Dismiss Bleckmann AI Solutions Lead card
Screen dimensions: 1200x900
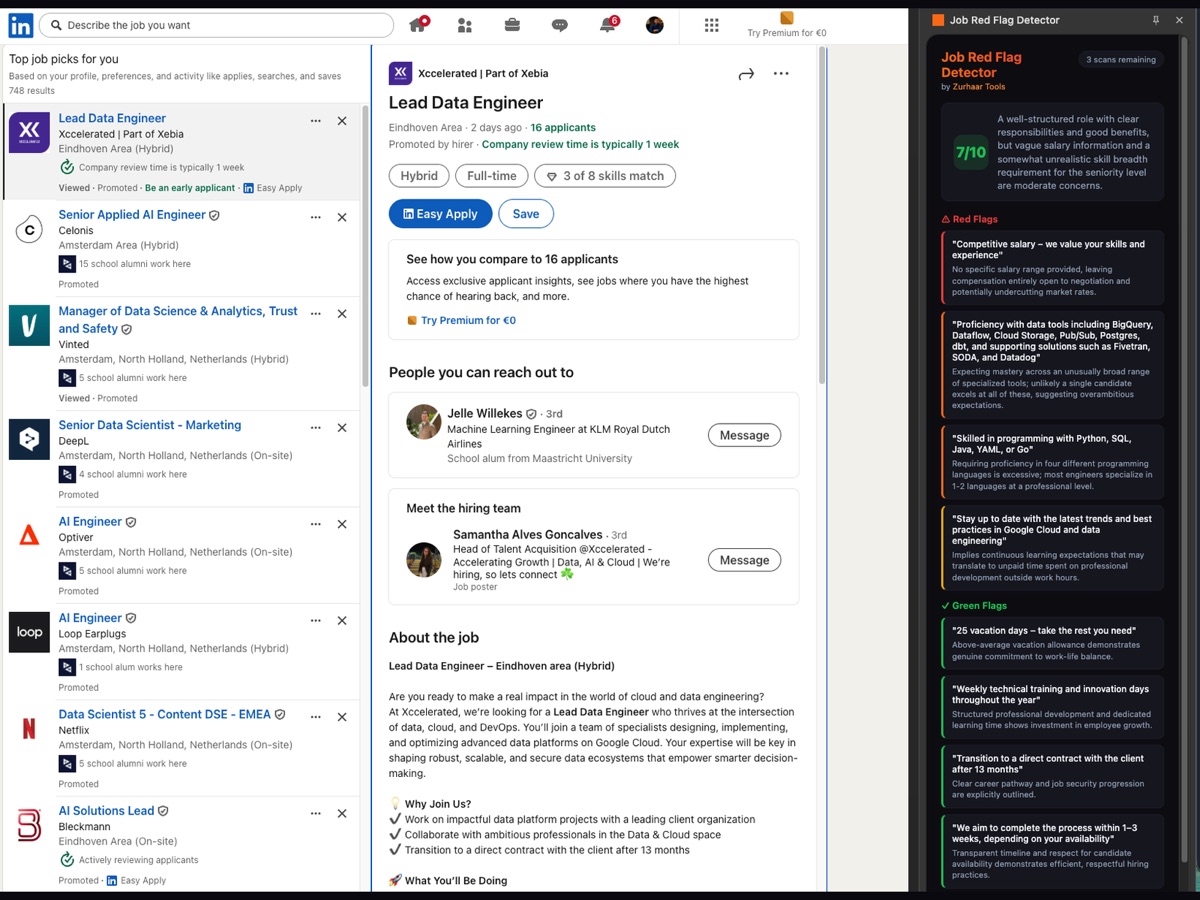click(x=342, y=814)
